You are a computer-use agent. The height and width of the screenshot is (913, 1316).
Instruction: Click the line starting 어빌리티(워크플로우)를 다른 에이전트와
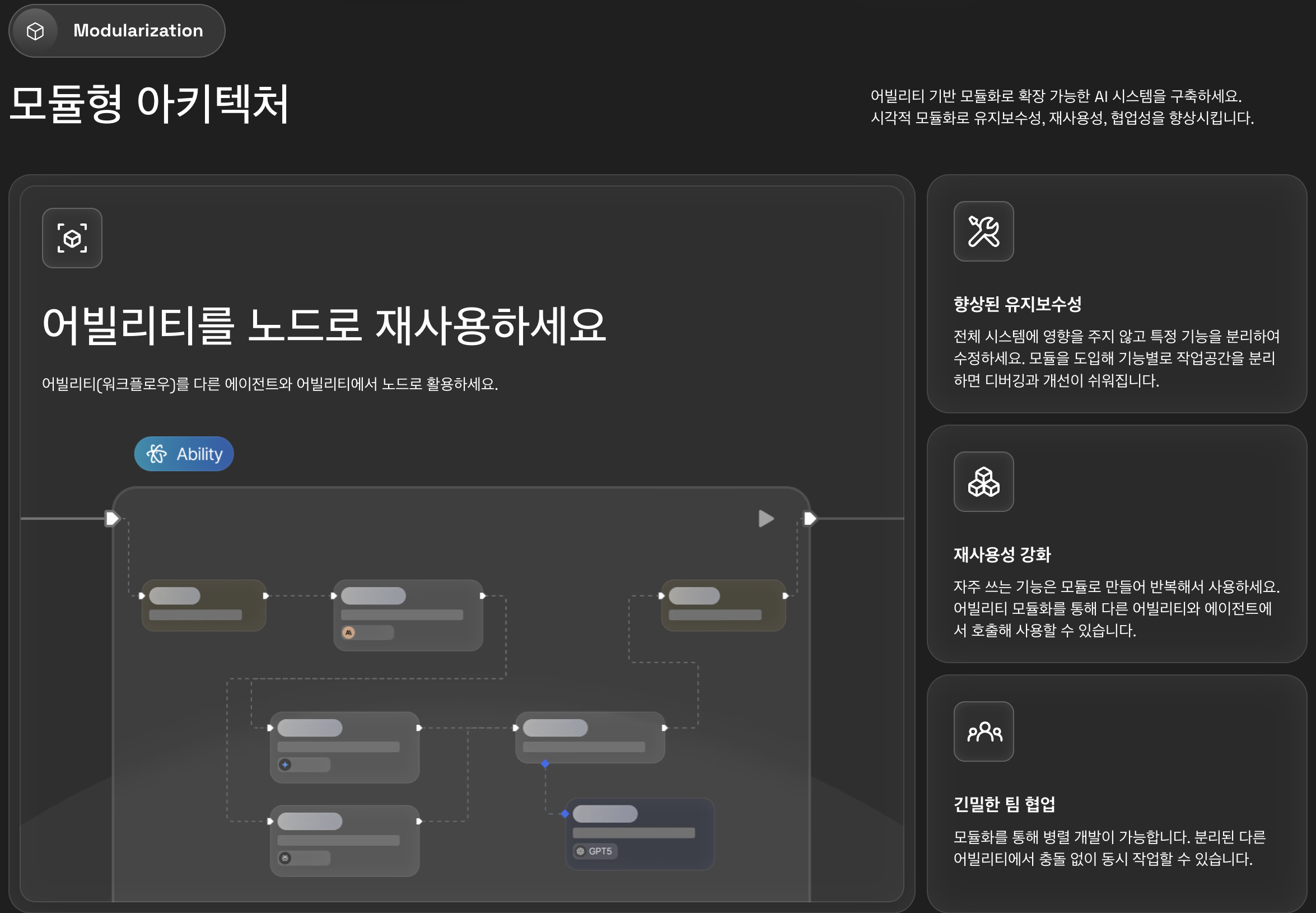270,384
